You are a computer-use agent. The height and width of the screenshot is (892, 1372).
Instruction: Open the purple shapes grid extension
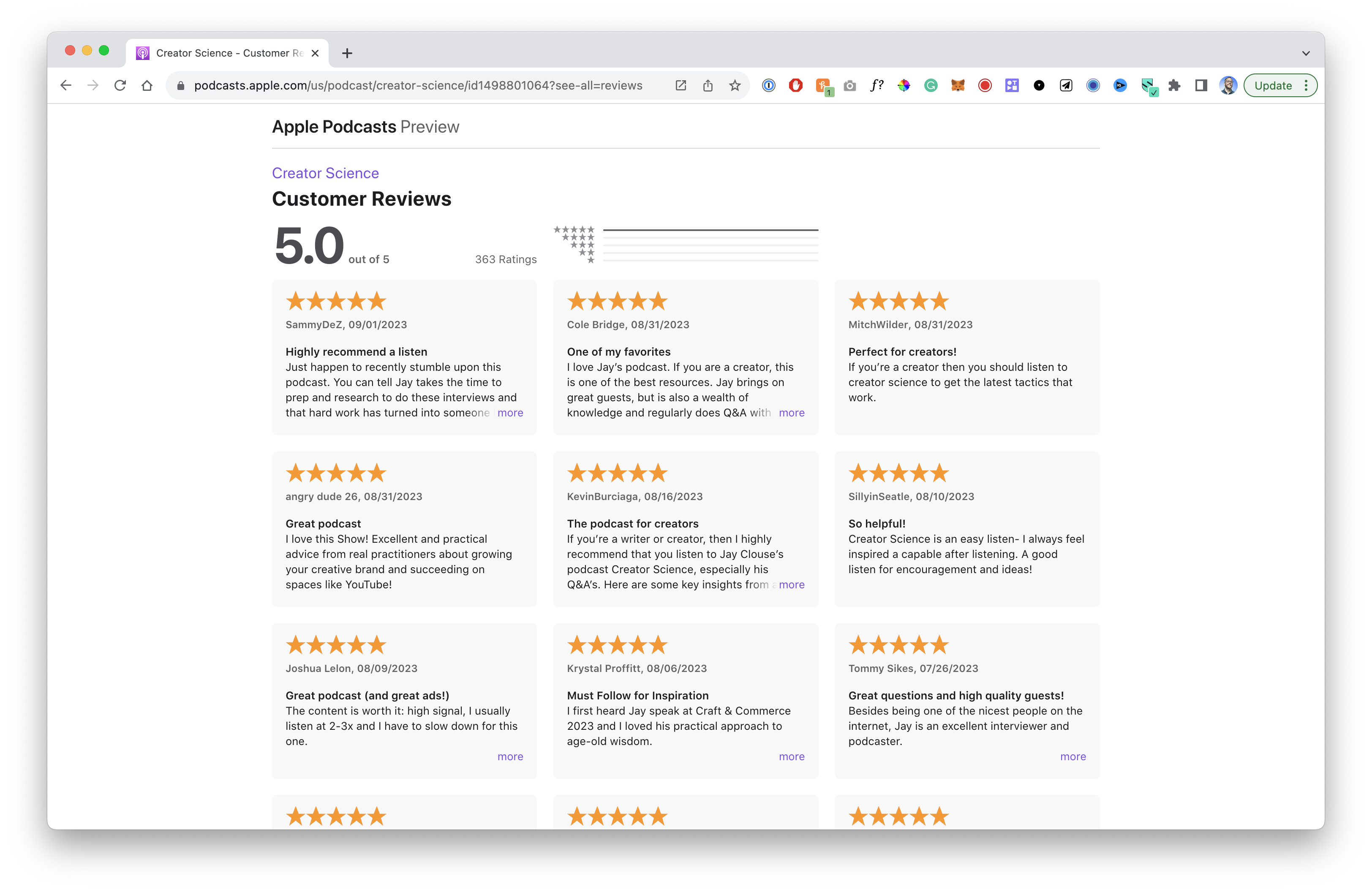pos(1012,85)
